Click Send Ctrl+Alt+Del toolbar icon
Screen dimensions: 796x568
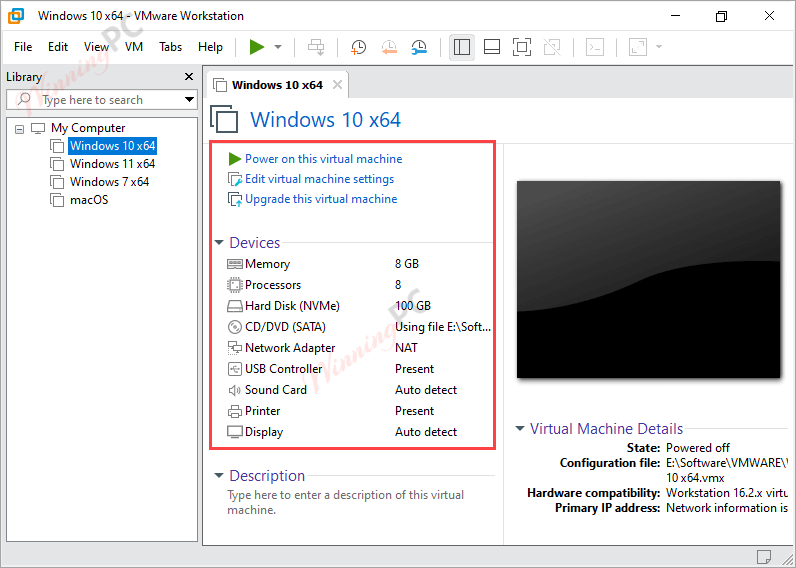coord(316,47)
